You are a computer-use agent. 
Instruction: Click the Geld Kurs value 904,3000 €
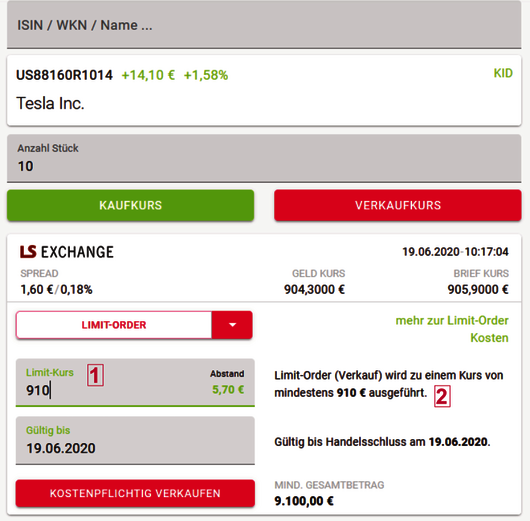click(x=314, y=289)
